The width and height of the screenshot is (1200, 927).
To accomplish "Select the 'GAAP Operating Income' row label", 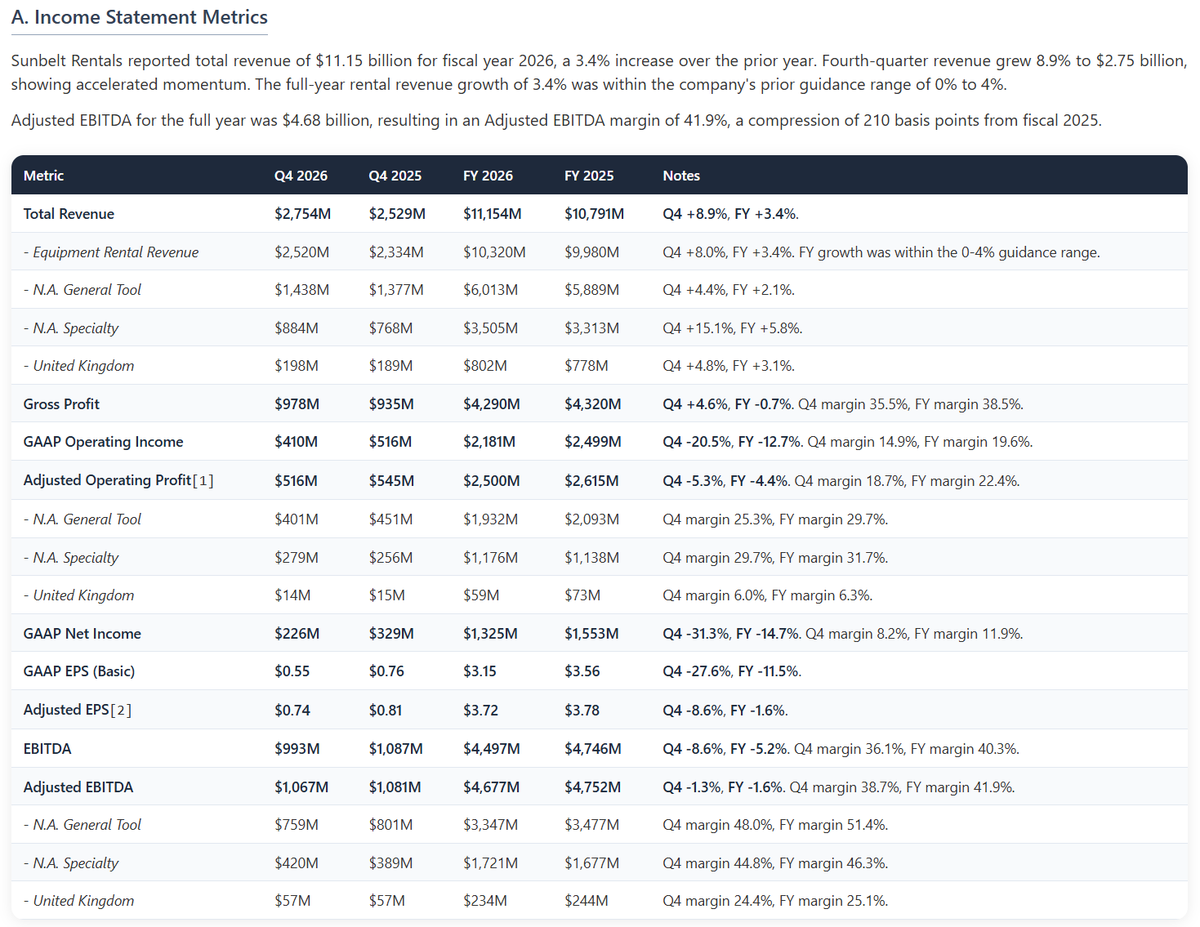I will (x=103, y=442).
